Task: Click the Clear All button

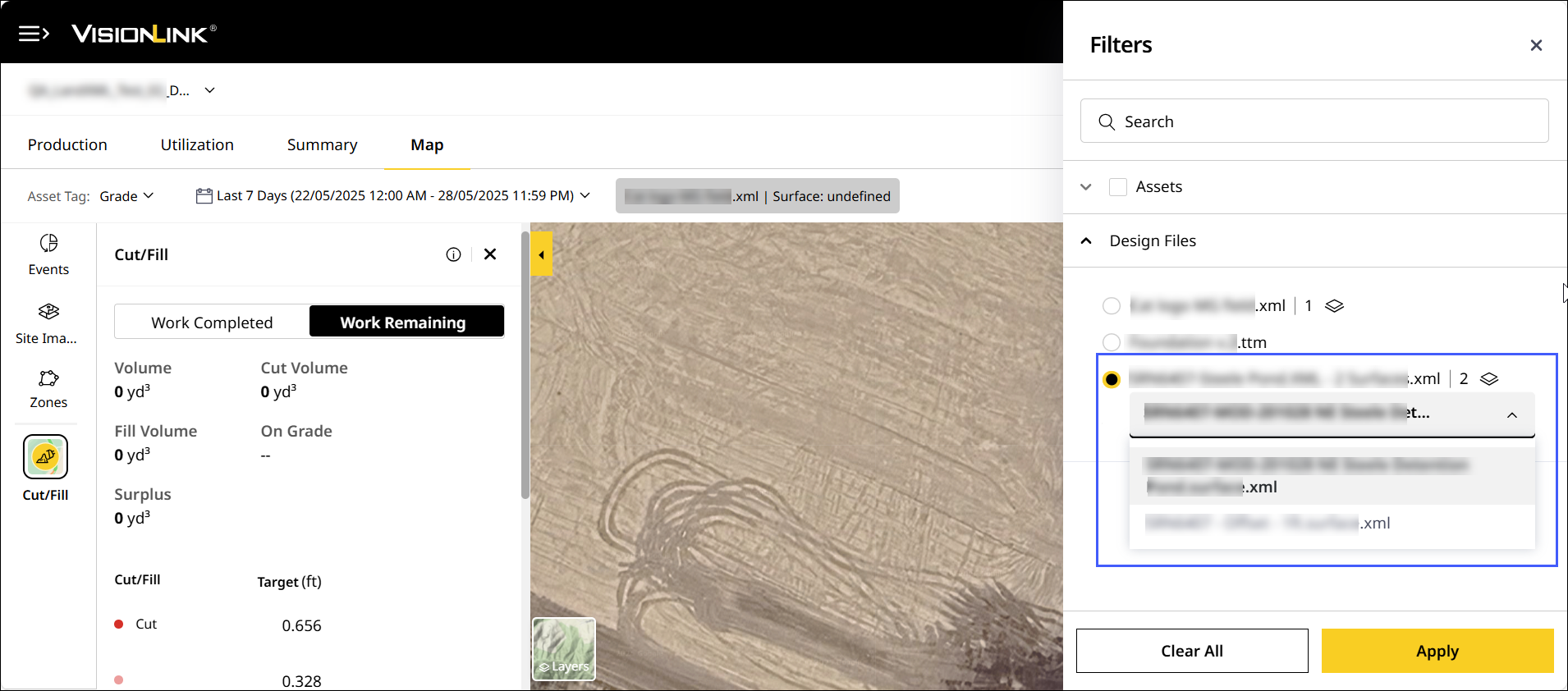Action: 1191,651
